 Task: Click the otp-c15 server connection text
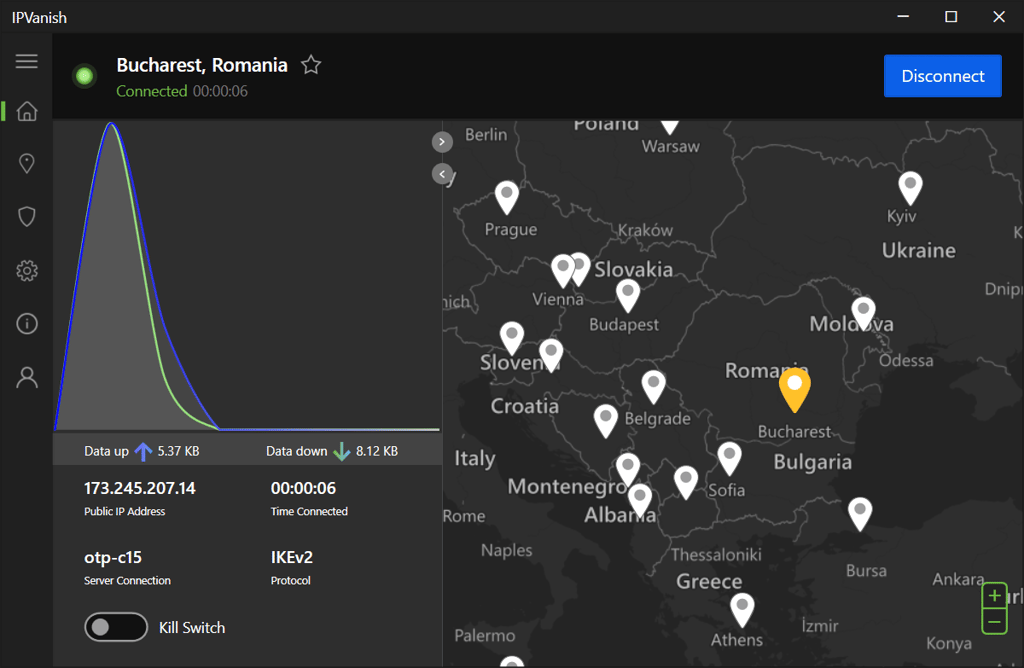(x=113, y=557)
